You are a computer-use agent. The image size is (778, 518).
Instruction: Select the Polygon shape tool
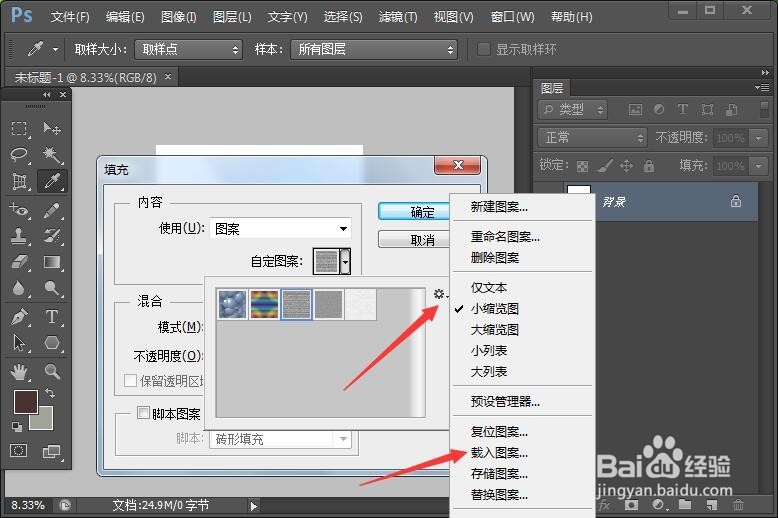tap(52, 343)
